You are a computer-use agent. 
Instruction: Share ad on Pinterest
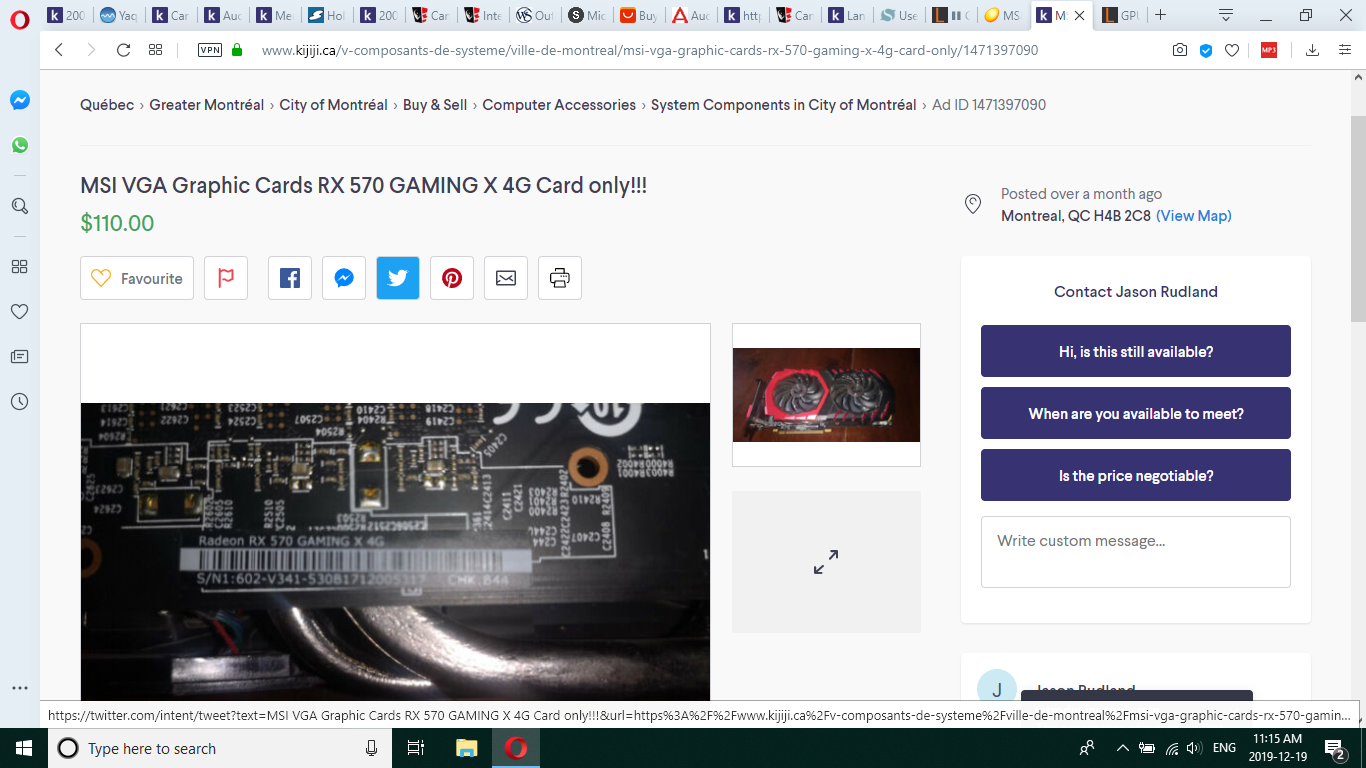(452, 278)
